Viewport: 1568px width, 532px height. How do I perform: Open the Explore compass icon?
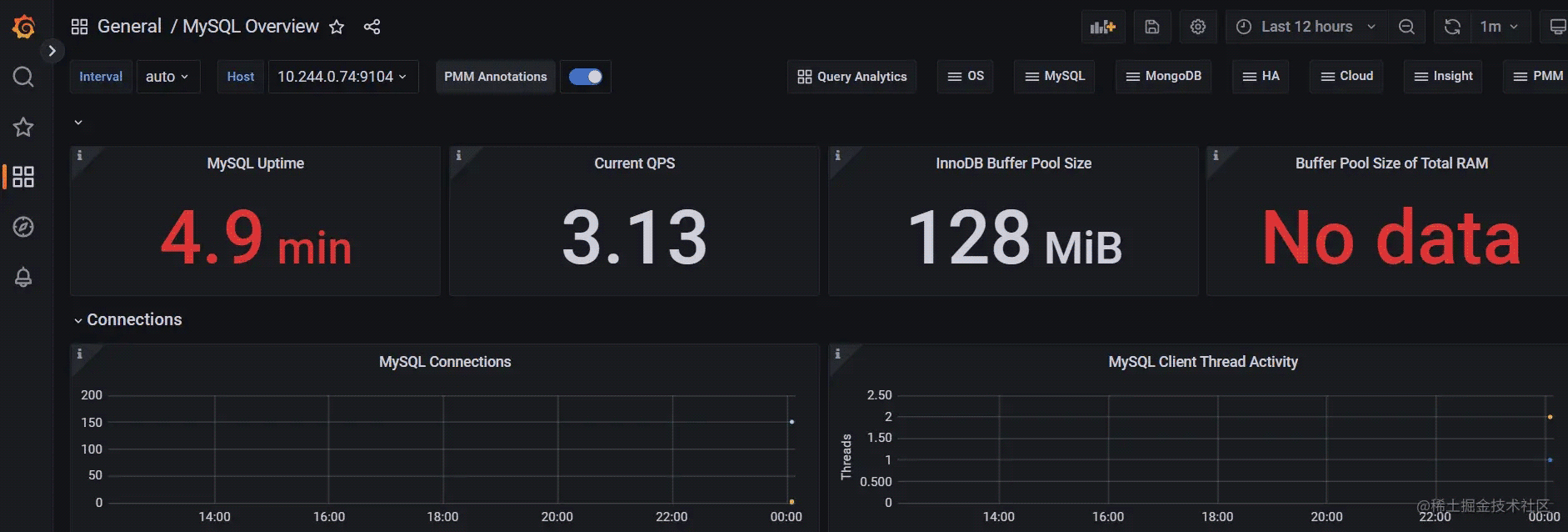click(x=23, y=227)
